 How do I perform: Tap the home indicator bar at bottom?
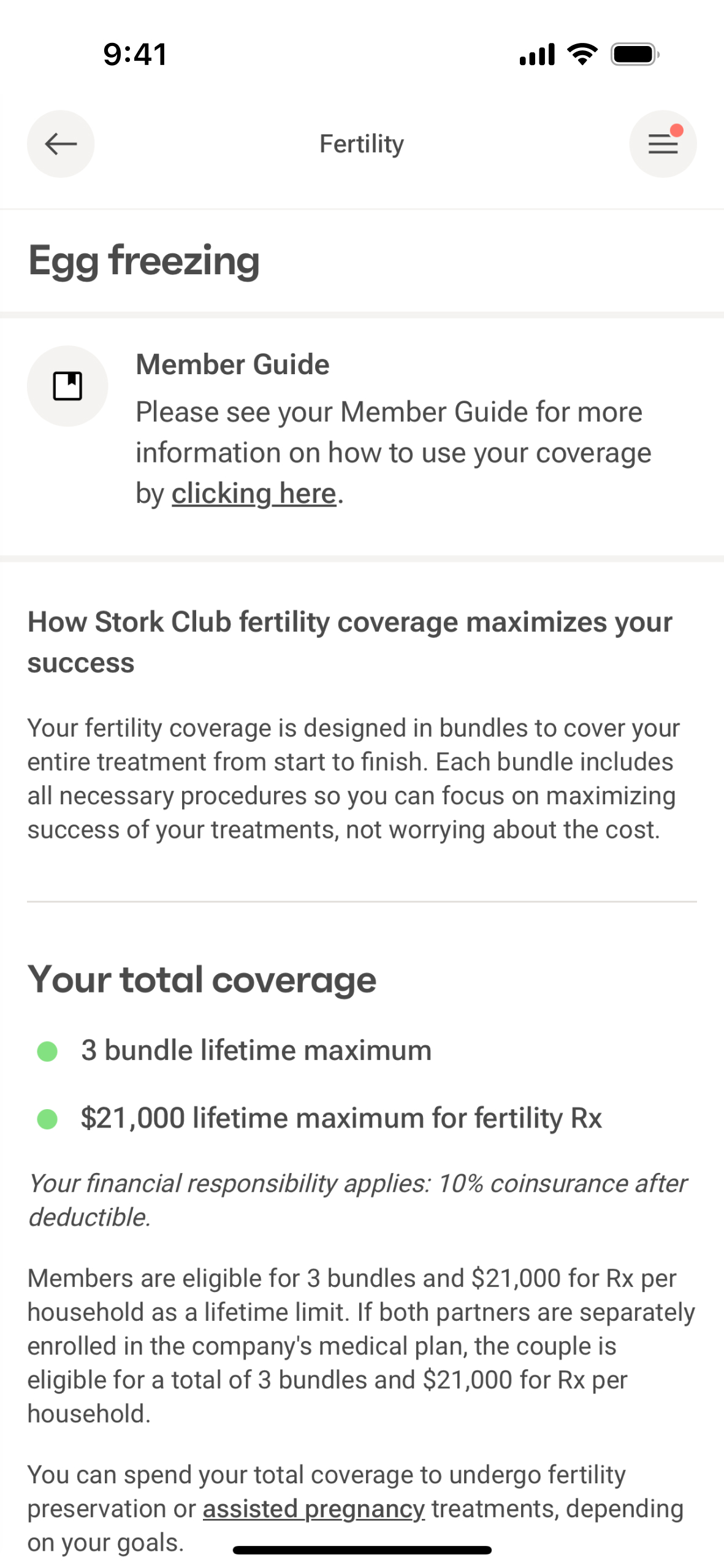point(362,1550)
